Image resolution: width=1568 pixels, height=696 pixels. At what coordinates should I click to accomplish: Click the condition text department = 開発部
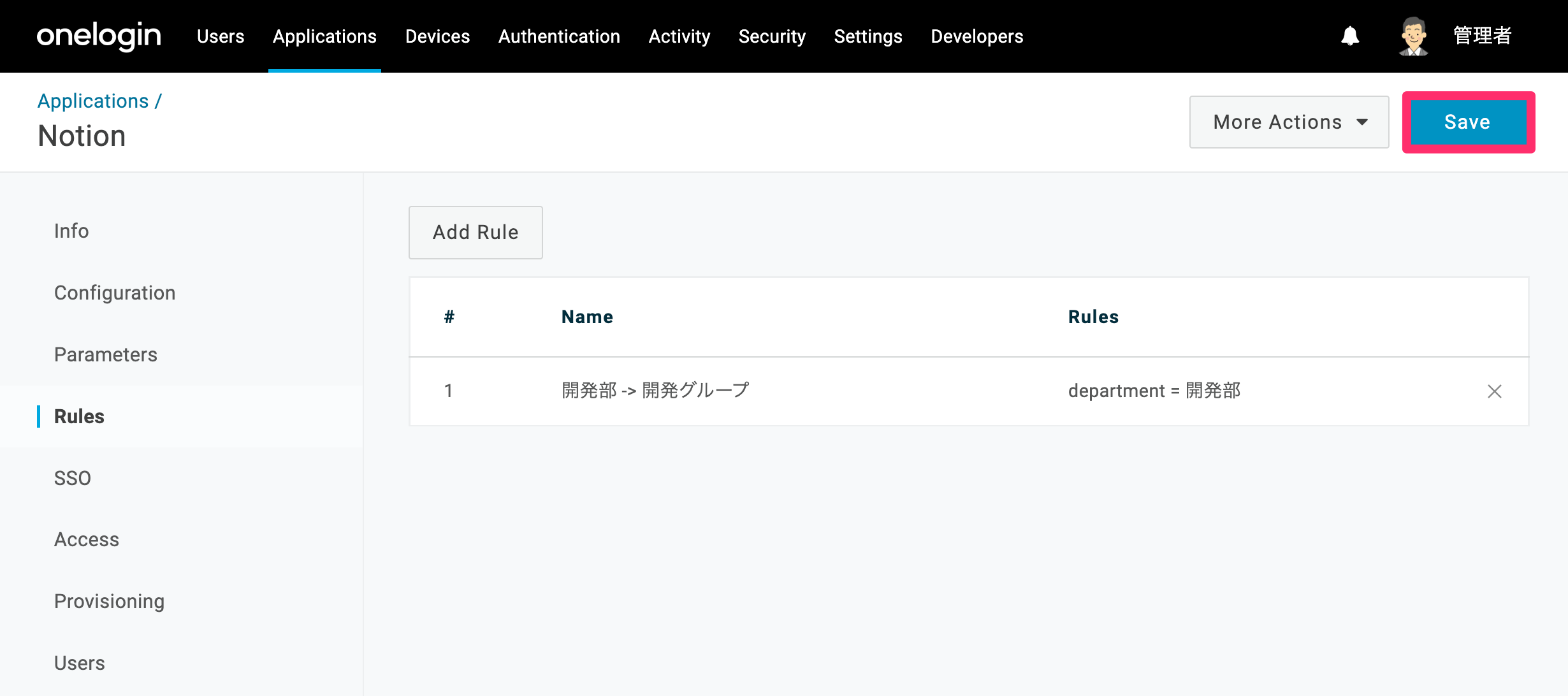click(x=1154, y=391)
